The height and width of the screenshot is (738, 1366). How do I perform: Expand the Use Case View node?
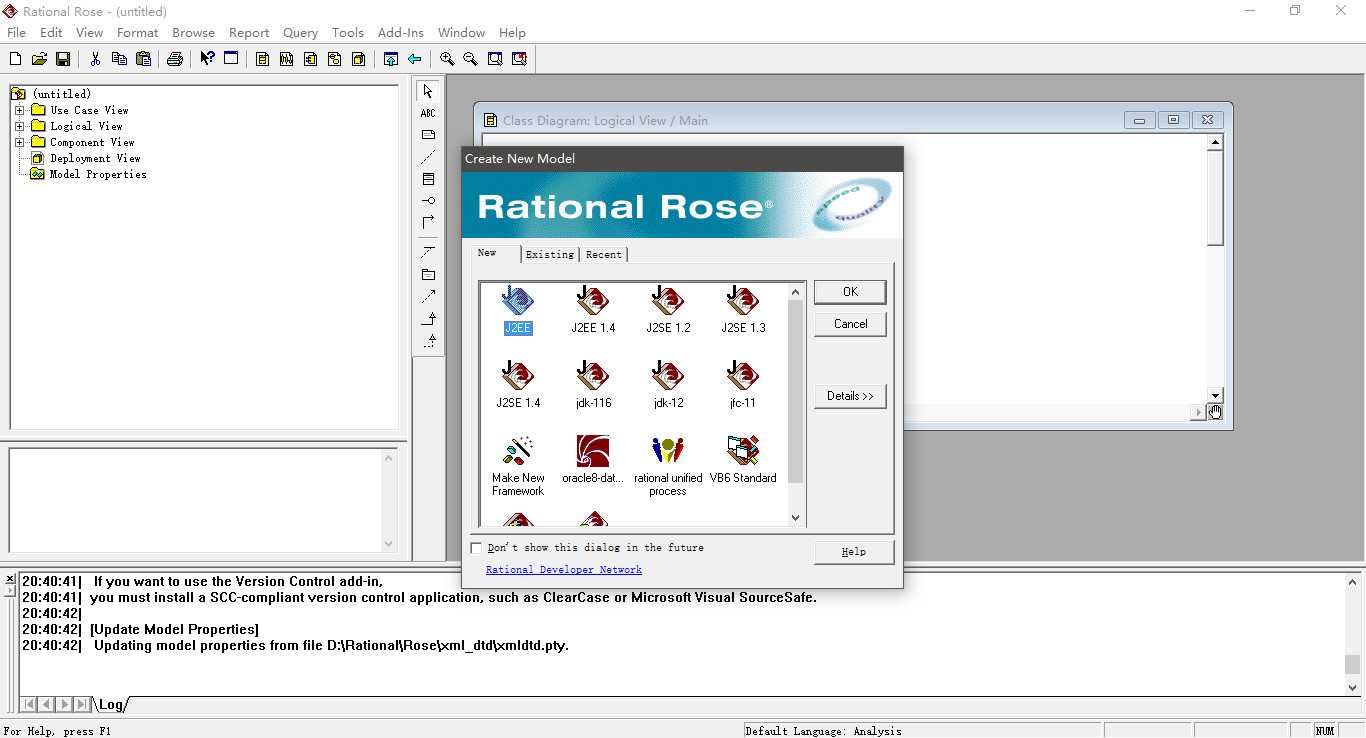click(x=20, y=110)
